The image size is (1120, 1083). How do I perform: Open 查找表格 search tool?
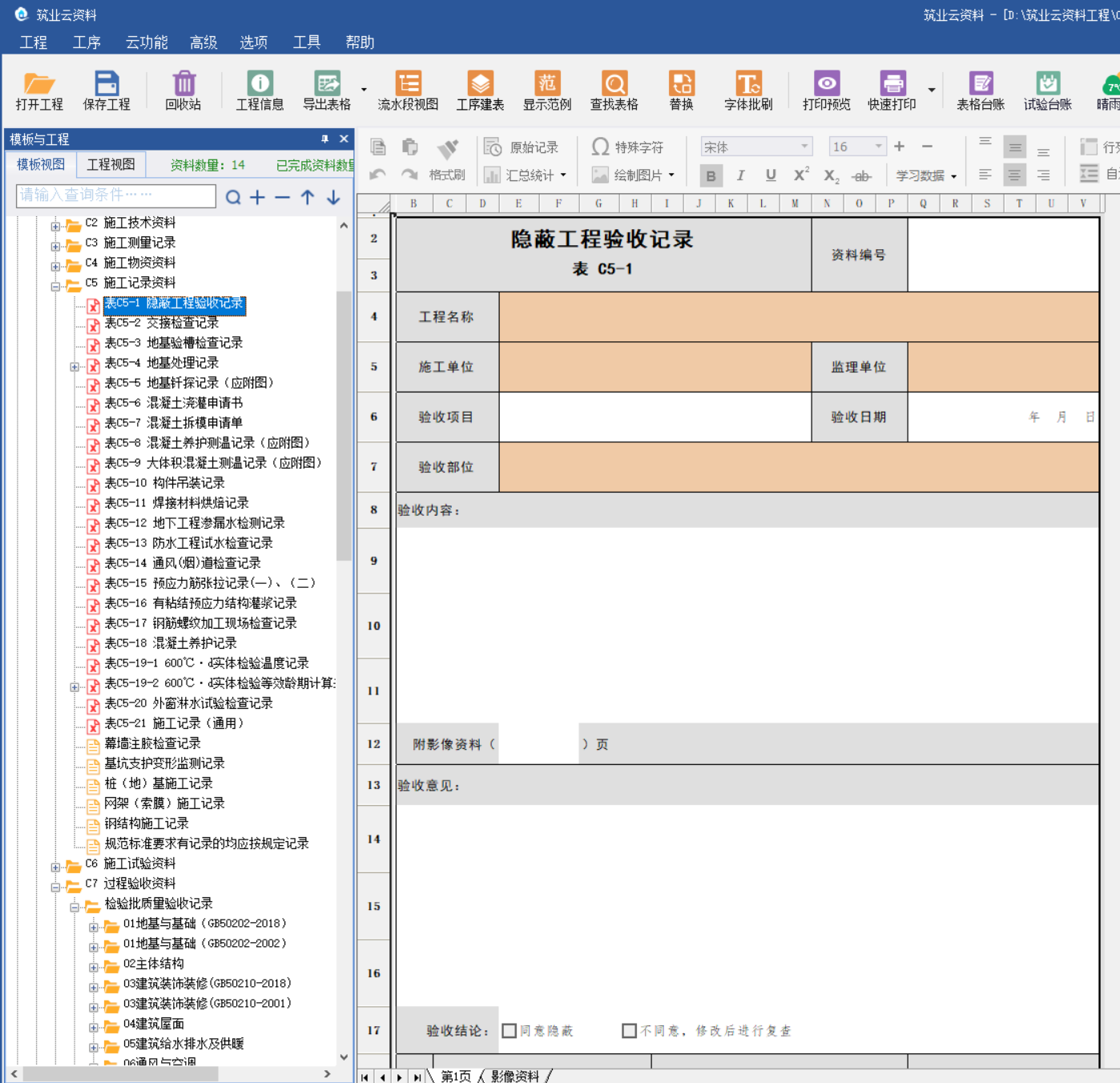[614, 91]
